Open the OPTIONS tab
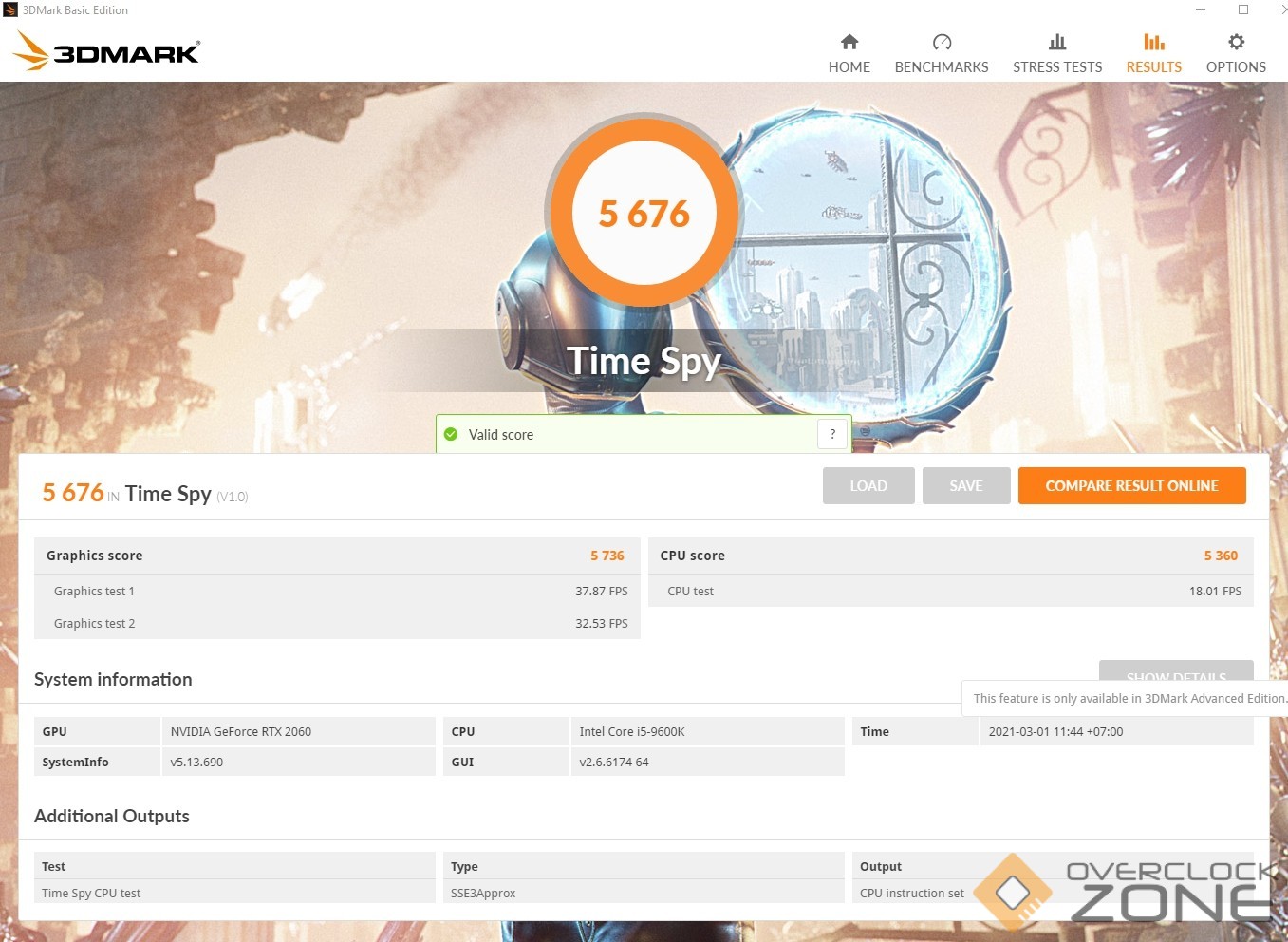Screen dimensions: 1288x942 [1236, 54]
